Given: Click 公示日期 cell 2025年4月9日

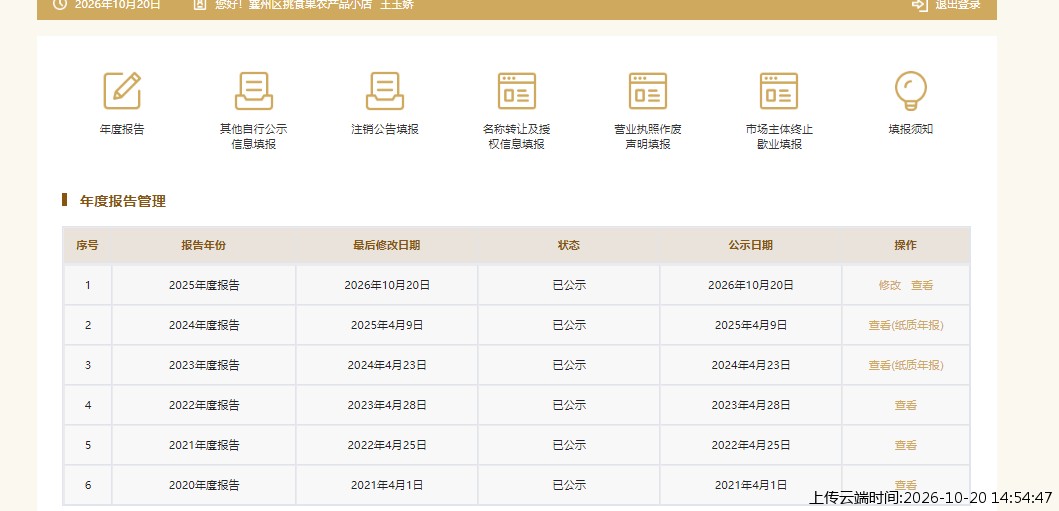Looking at the screenshot, I should pos(750,325).
